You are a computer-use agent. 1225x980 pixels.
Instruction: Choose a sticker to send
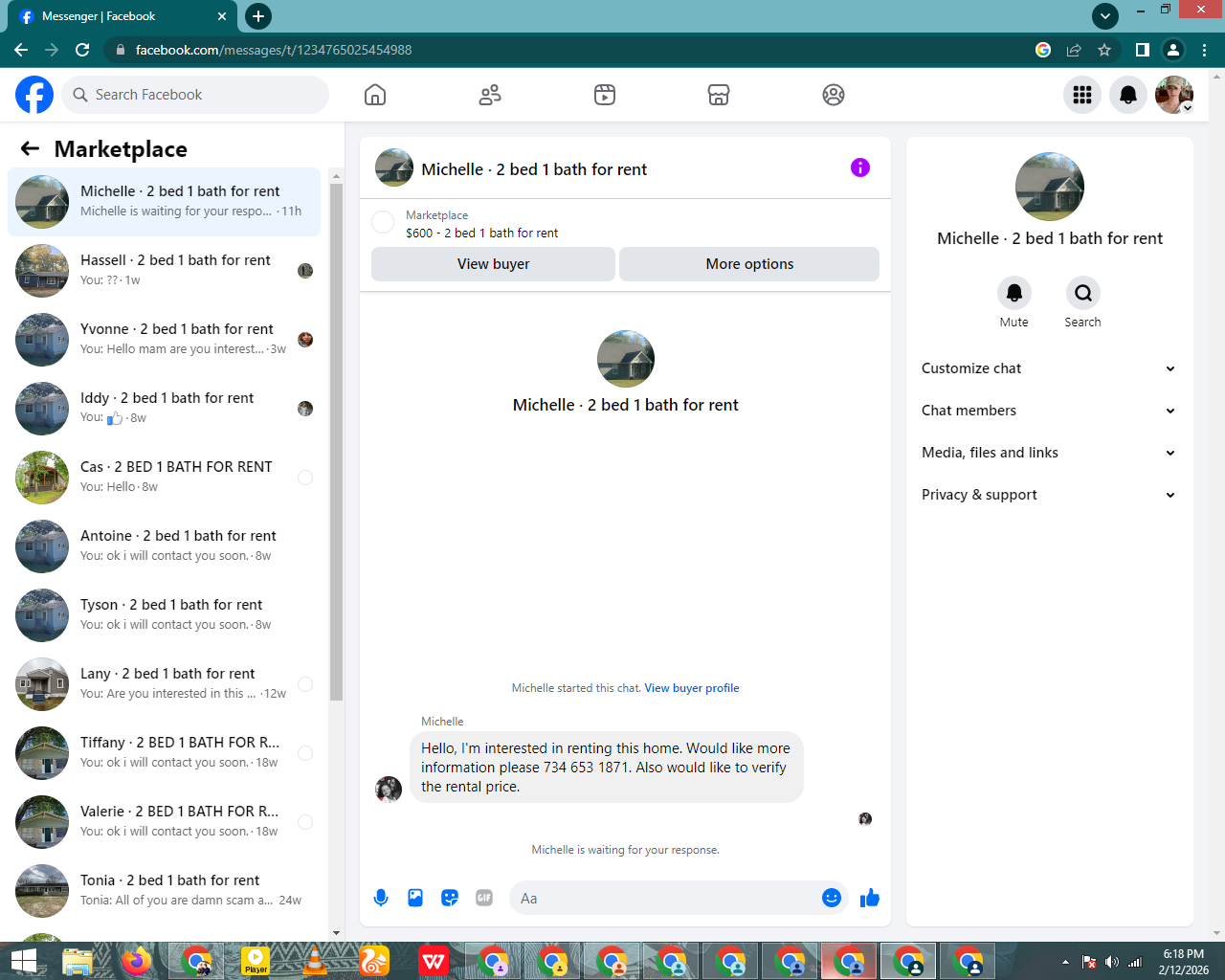coord(450,898)
